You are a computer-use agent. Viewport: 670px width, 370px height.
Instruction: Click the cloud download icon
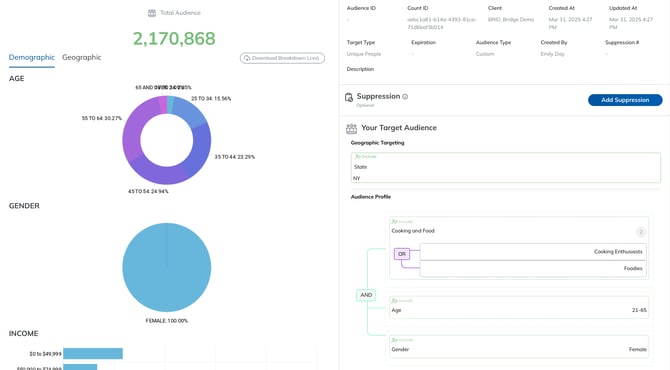[247, 58]
